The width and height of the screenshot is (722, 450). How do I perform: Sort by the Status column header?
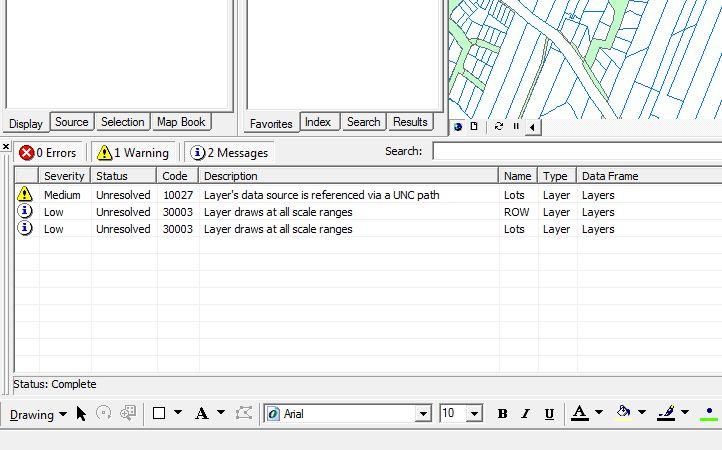pos(124,176)
